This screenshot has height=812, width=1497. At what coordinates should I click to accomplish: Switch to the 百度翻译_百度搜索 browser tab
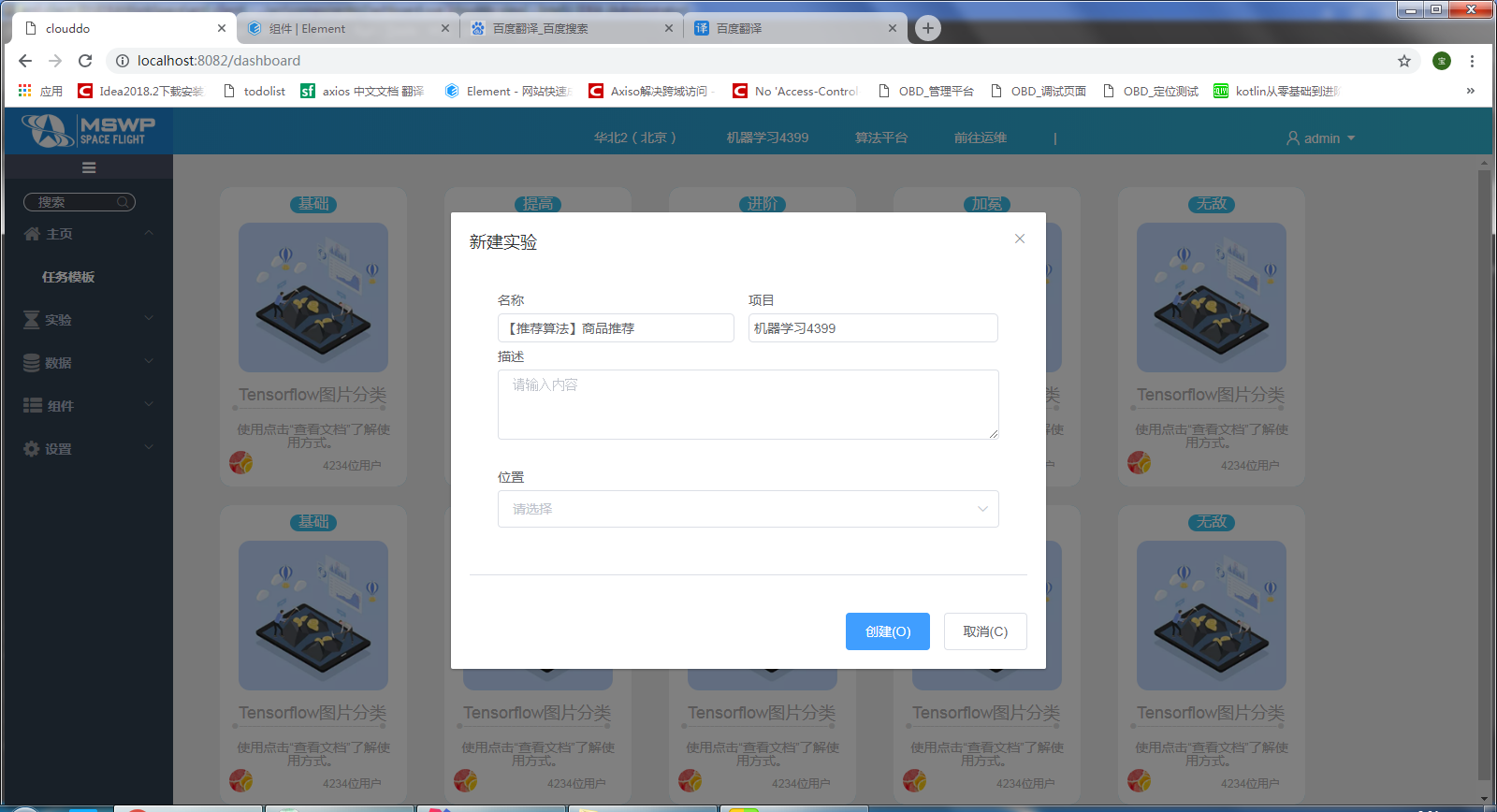click(x=570, y=28)
